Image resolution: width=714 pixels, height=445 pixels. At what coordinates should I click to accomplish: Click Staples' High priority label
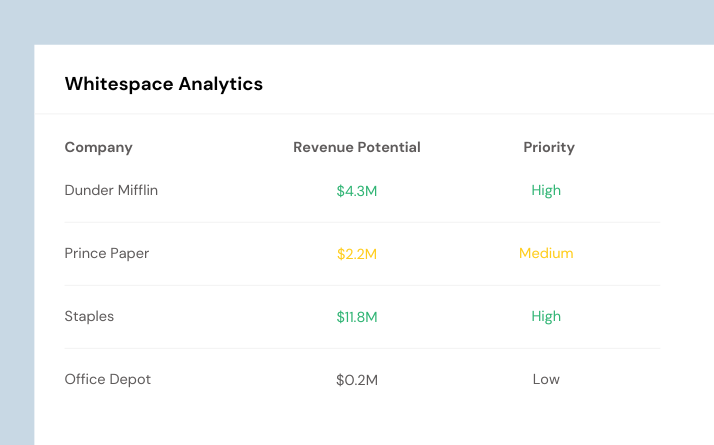[546, 316]
